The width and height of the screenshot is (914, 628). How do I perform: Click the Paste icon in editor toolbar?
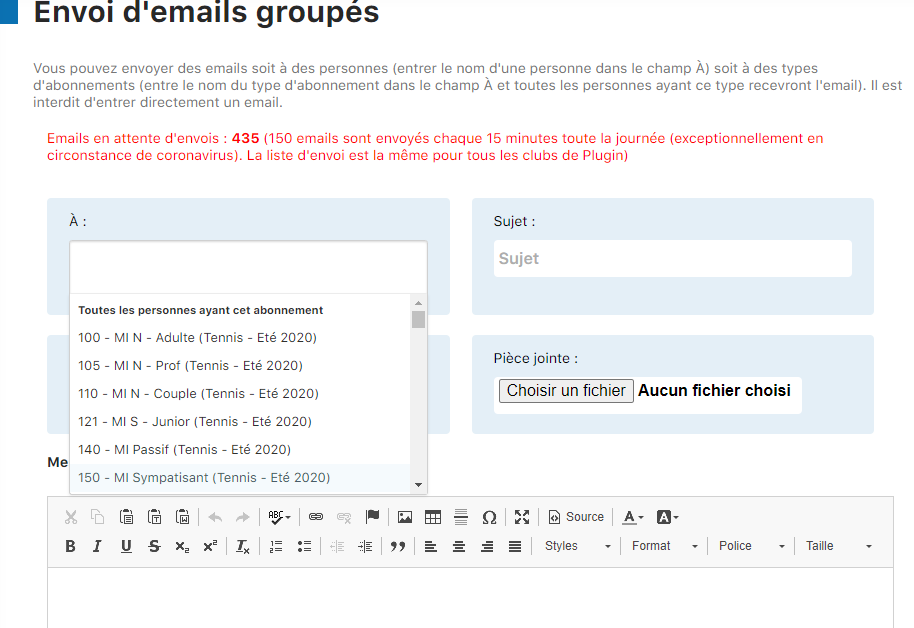click(x=126, y=517)
